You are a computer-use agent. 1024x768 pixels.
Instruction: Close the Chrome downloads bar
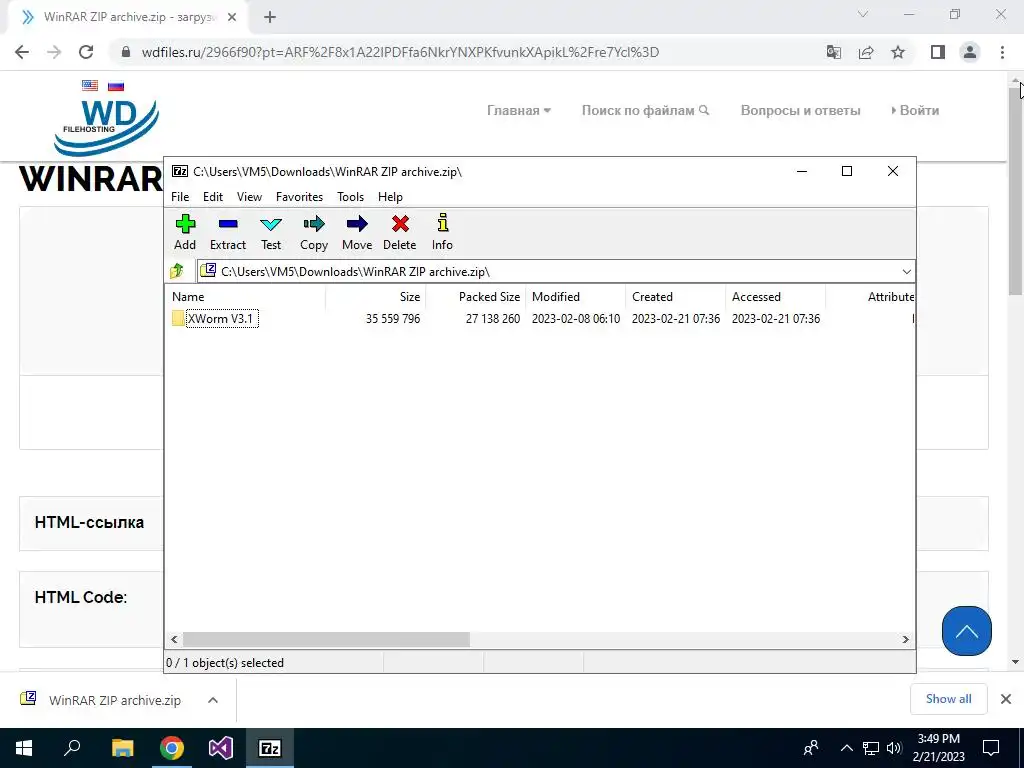pyautogui.click(x=1006, y=699)
